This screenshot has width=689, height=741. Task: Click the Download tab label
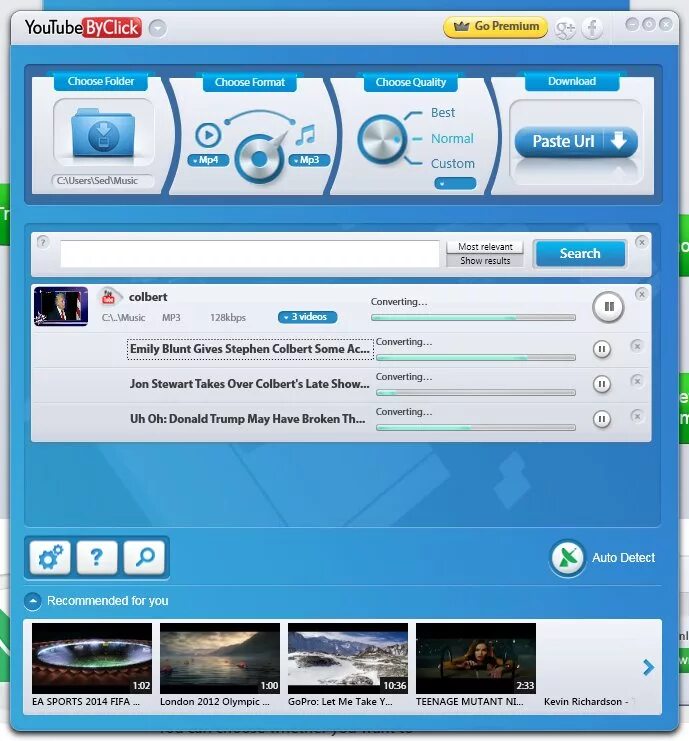[572, 81]
